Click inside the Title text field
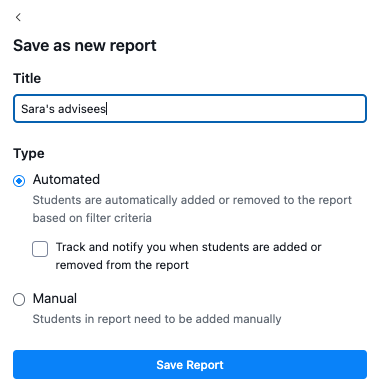This screenshot has height=392, width=382. coord(190,109)
